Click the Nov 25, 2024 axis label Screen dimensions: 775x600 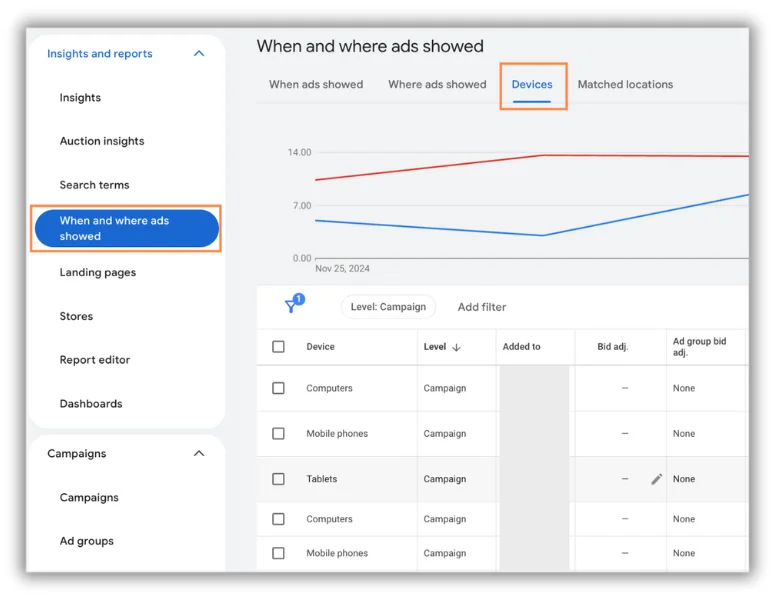(x=343, y=268)
